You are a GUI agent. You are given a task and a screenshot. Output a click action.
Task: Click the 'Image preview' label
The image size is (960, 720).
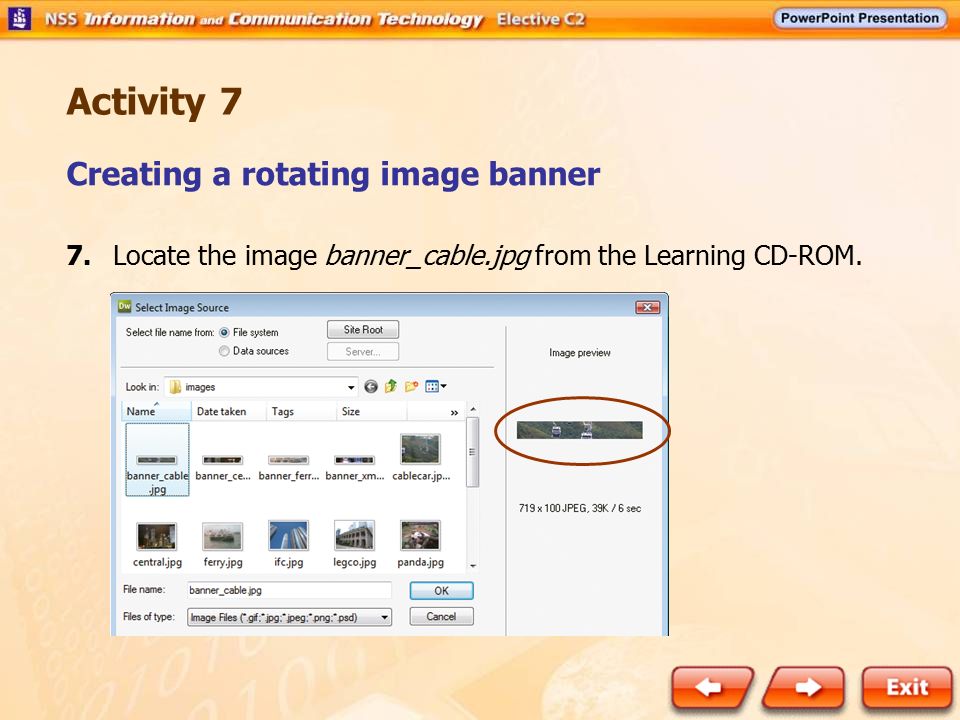tap(579, 353)
